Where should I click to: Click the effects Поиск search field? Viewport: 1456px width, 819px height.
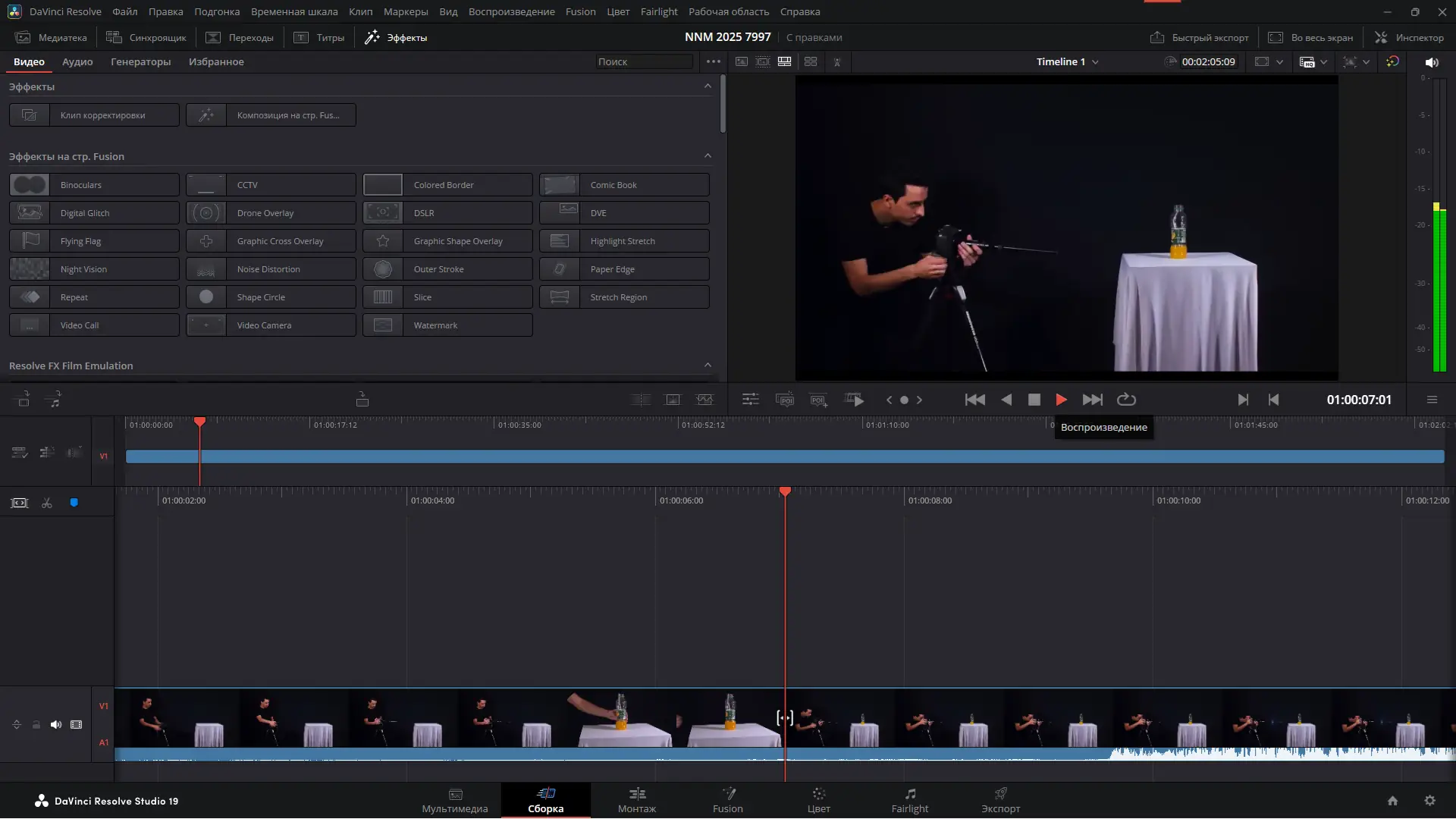tap(643, 62)
